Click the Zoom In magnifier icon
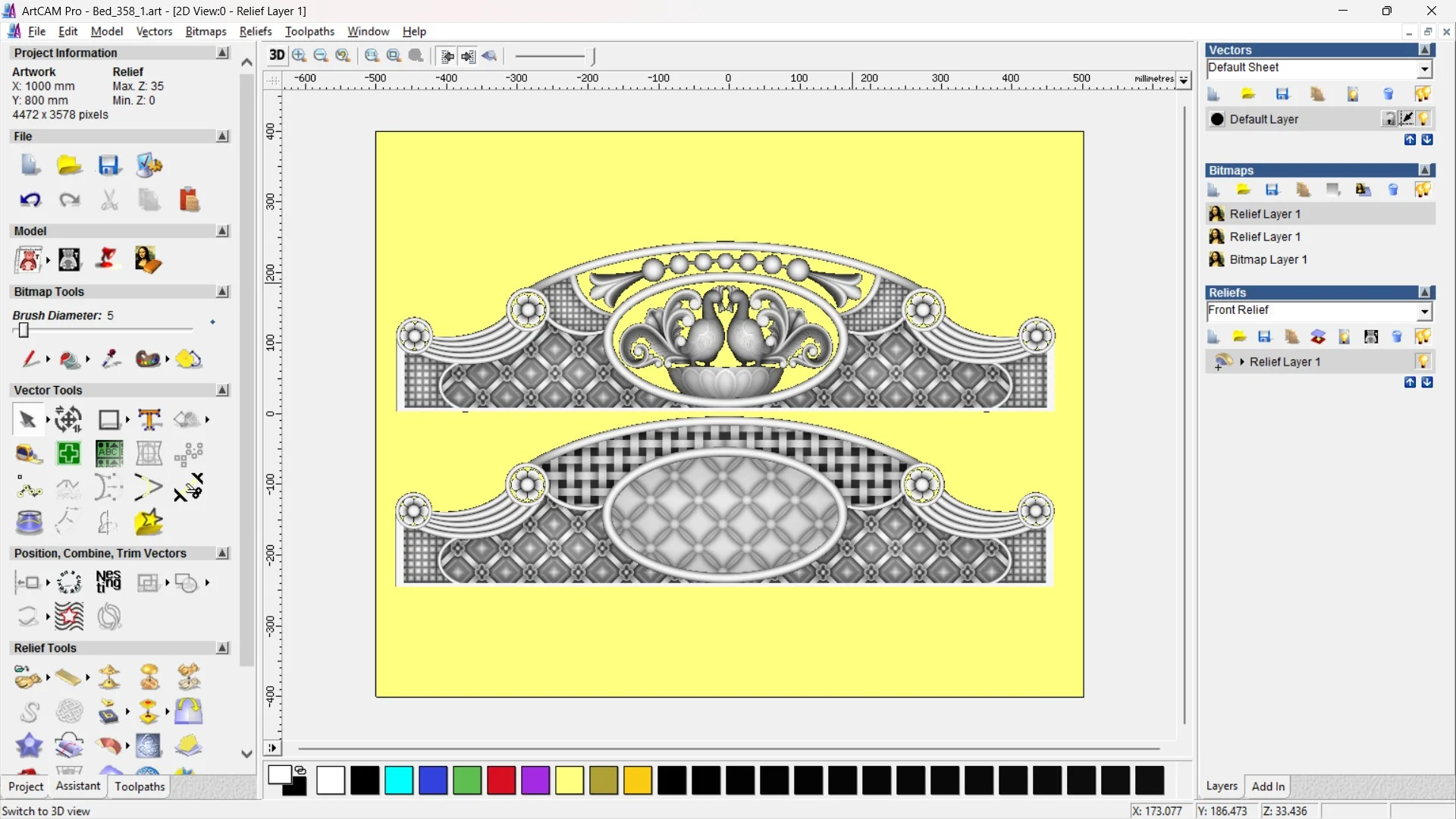1456x819 pixels. click(x=300, y=55)
